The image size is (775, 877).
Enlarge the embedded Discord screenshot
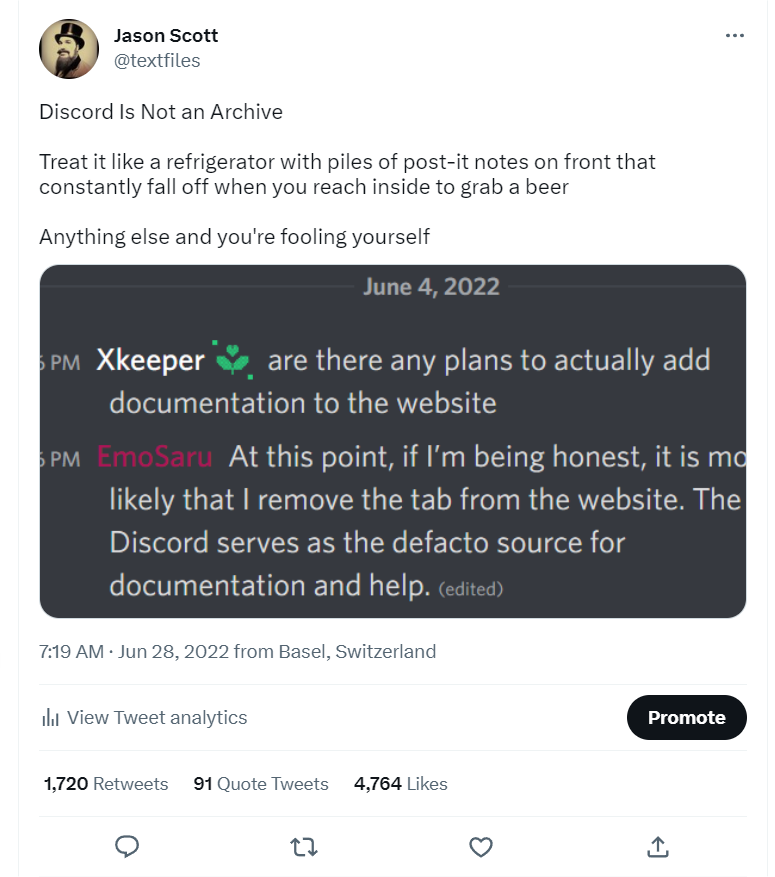pos(393,440)
